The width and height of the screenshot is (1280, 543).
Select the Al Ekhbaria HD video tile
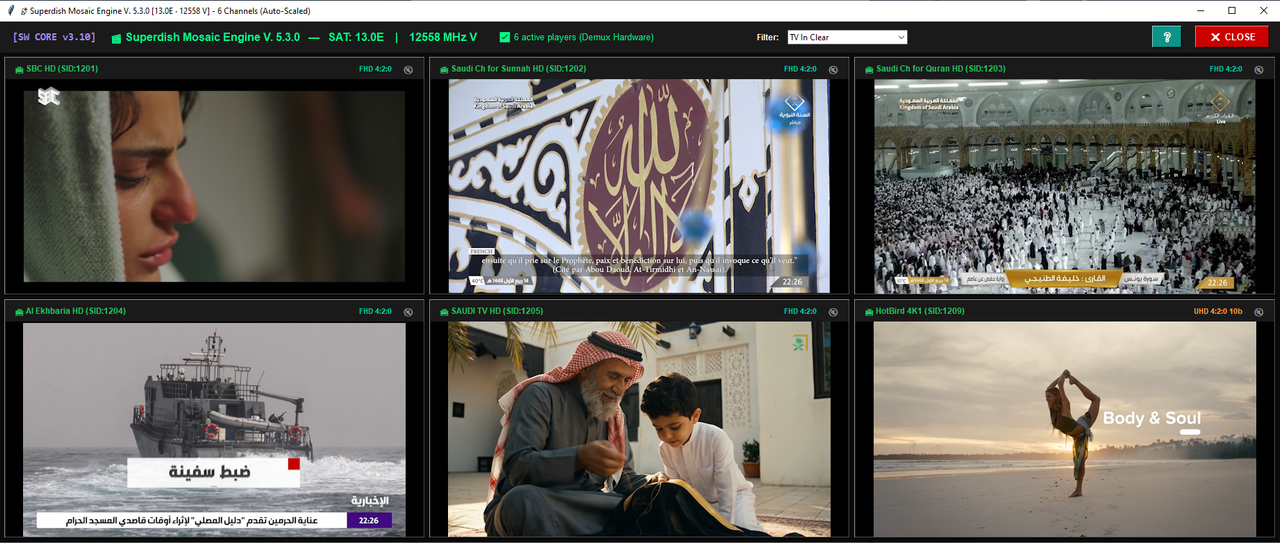(x=214, y=429)
